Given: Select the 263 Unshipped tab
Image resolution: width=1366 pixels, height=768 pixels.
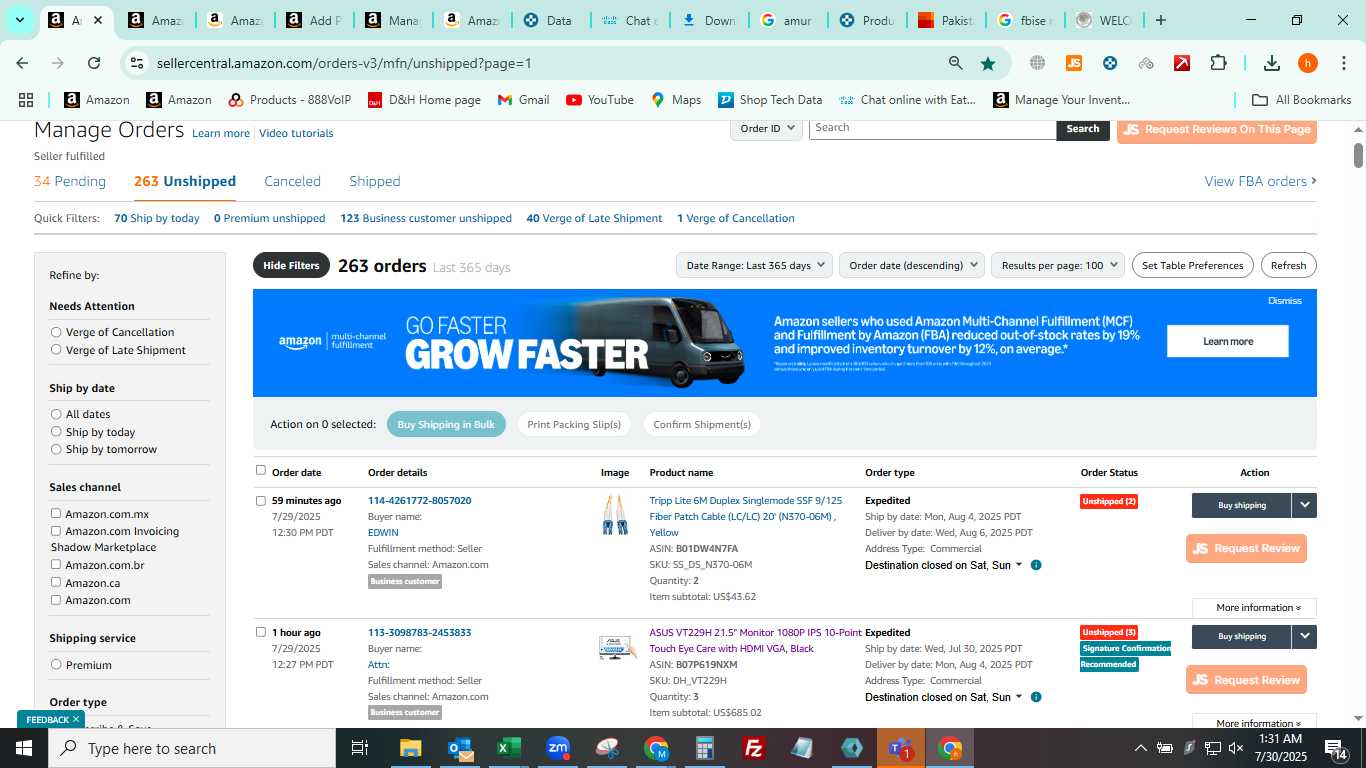Looking at the screenshot, I should [x=185, y=181].
